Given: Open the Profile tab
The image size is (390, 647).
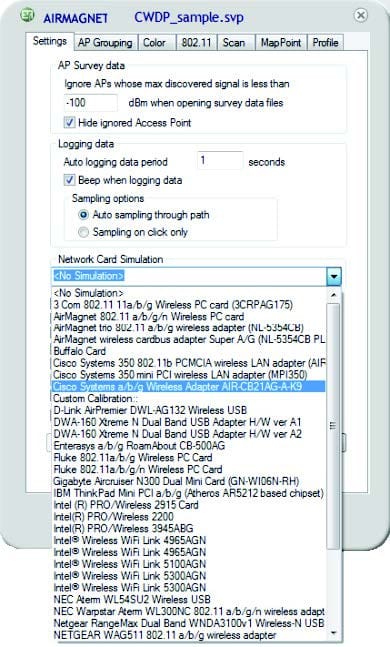Looking at the screenshot, I should pos(325,43).
